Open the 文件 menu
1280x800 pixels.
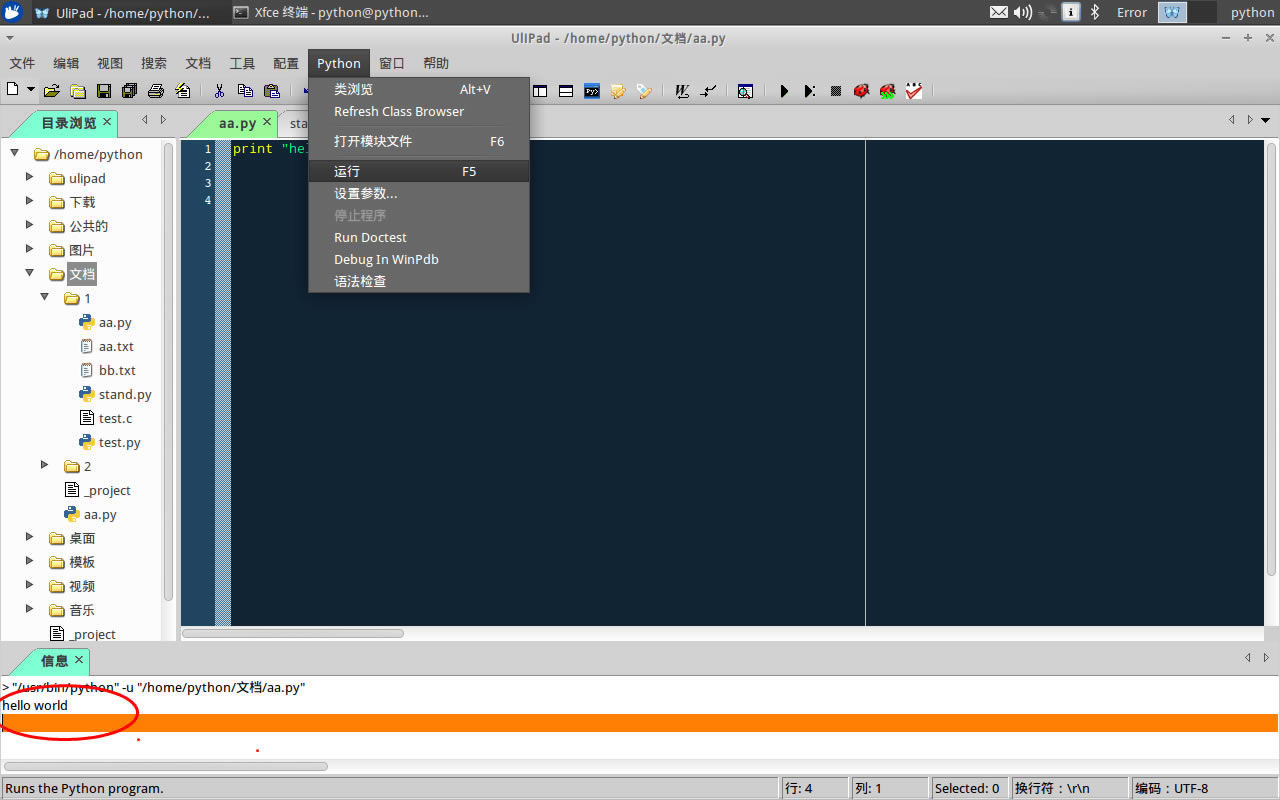coord(22,63)
